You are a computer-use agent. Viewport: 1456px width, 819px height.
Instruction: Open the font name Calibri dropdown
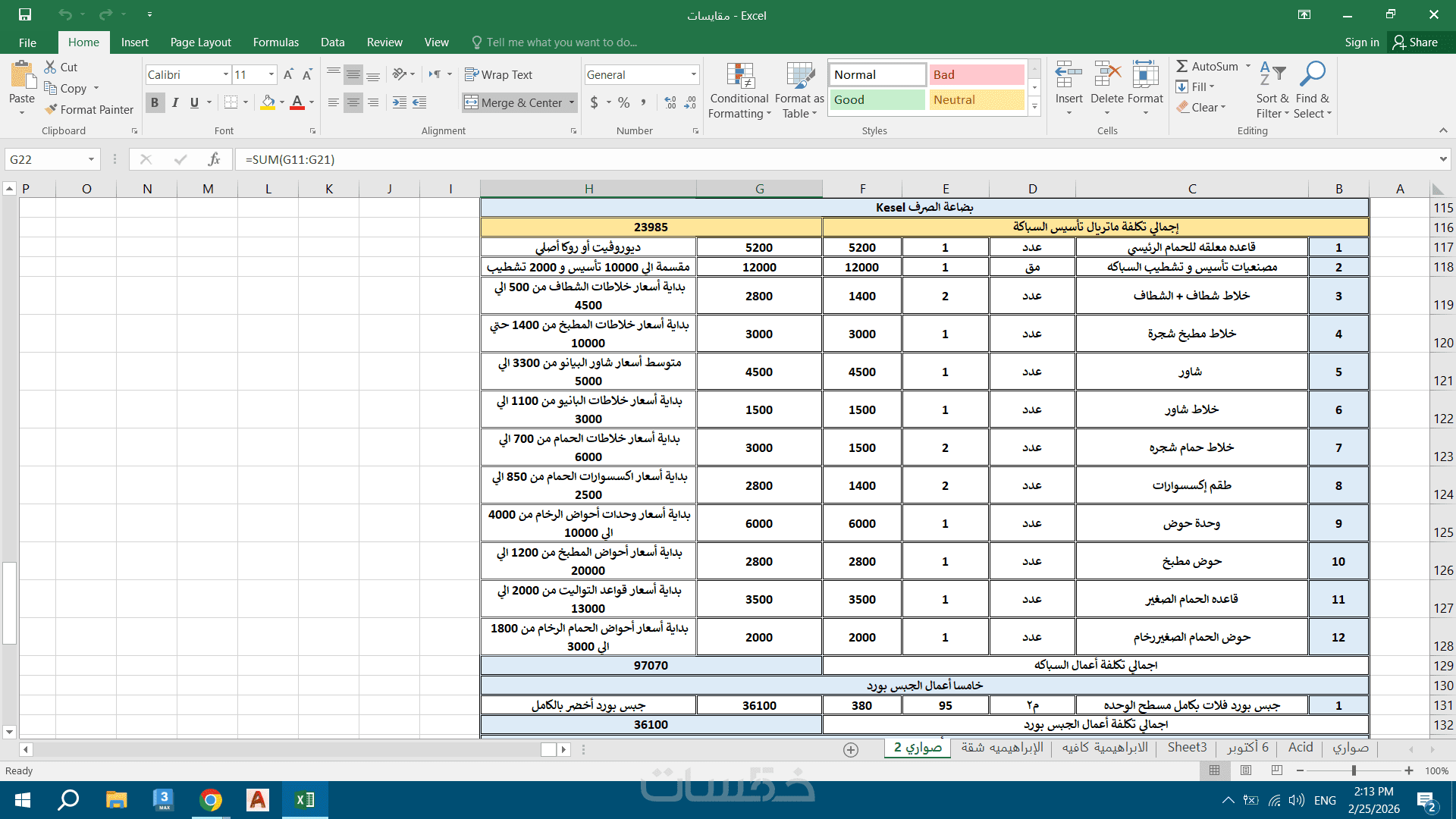(x=225, y=74)
